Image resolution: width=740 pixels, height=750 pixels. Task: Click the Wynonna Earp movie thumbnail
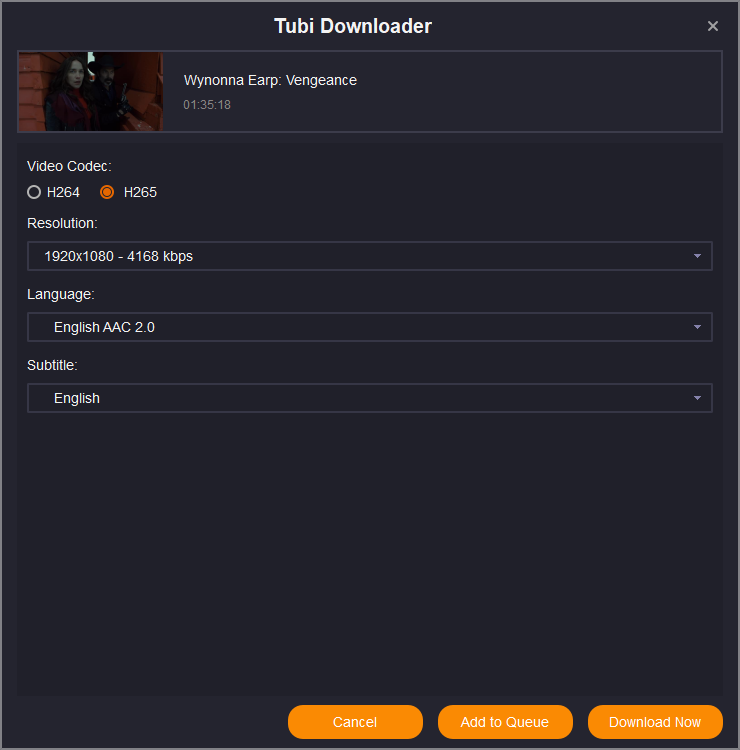tap(91, 91)
